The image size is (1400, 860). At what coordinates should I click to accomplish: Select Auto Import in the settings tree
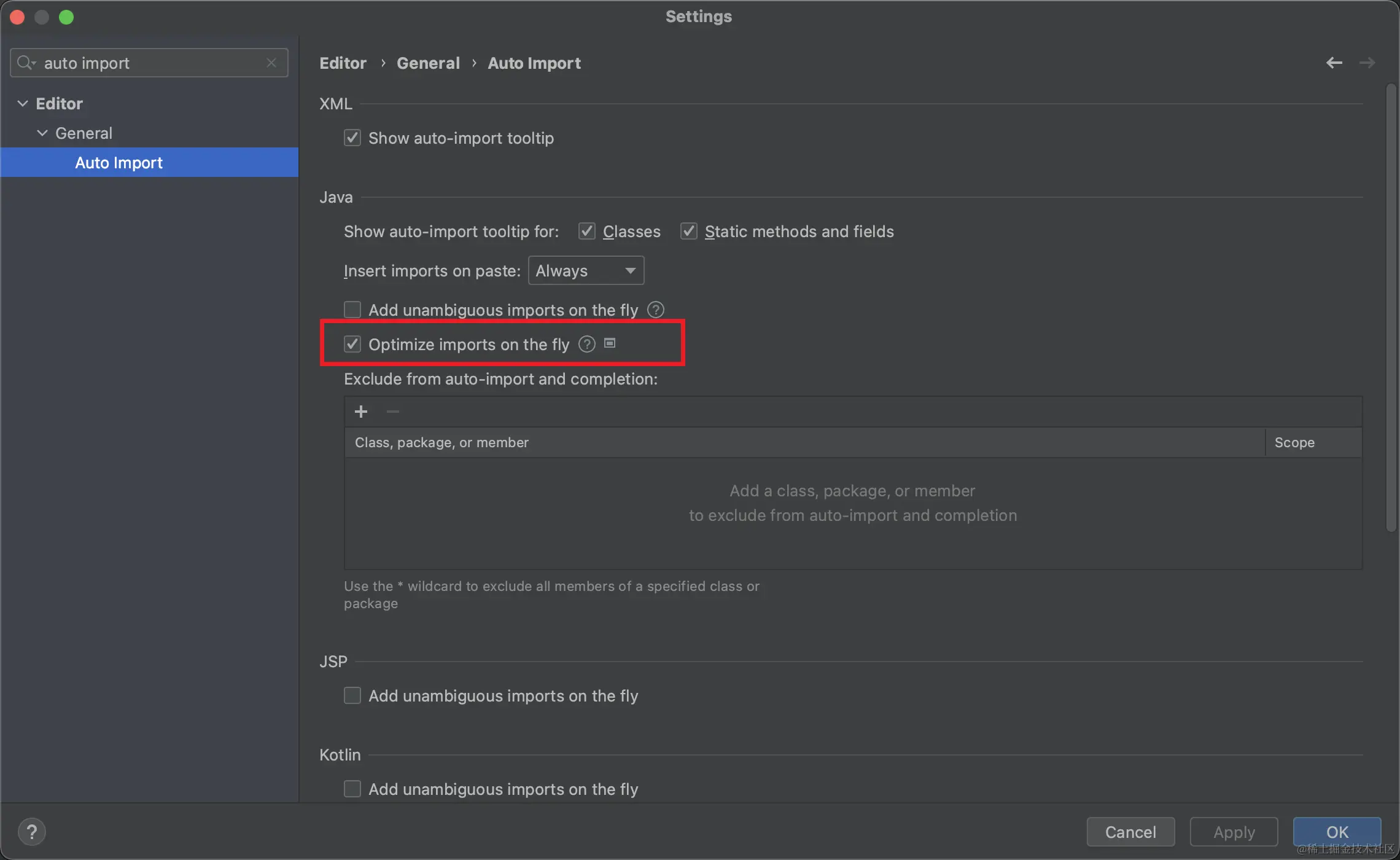(x=119, y=162)
